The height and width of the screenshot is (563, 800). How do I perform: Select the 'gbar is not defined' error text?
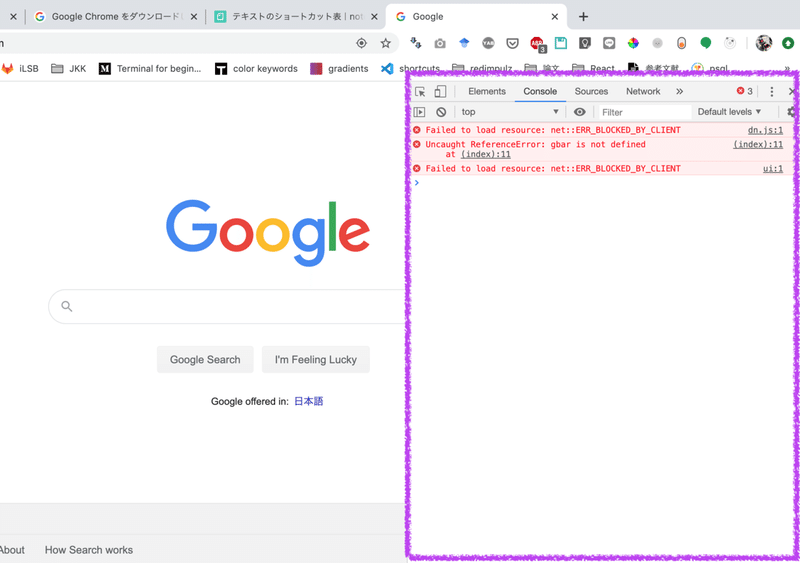click(x=598, y=144)
